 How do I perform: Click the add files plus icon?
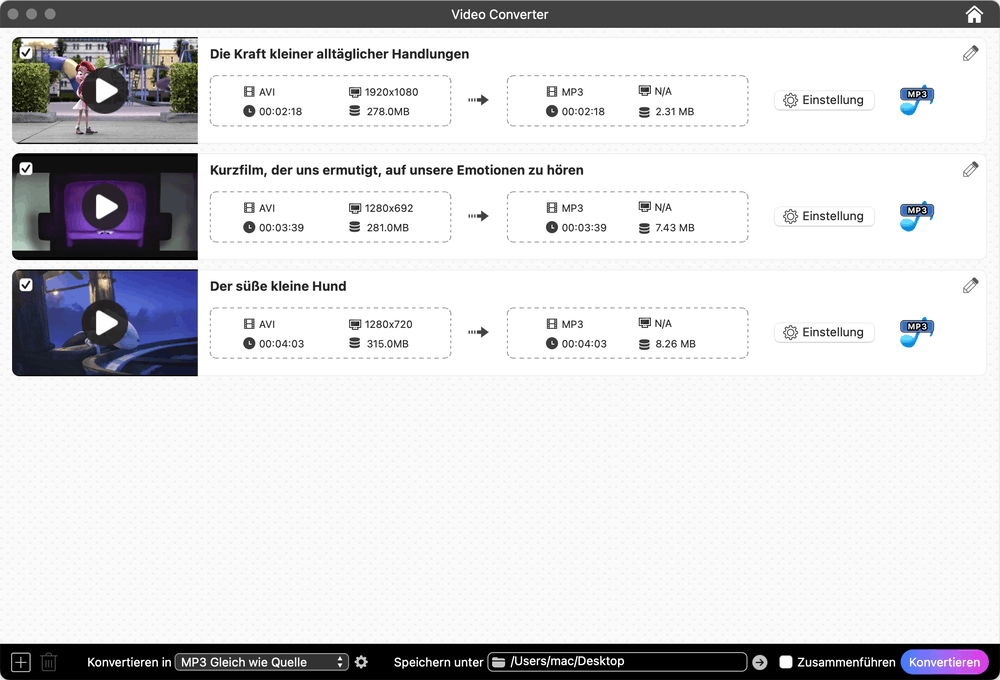point(20,661)
